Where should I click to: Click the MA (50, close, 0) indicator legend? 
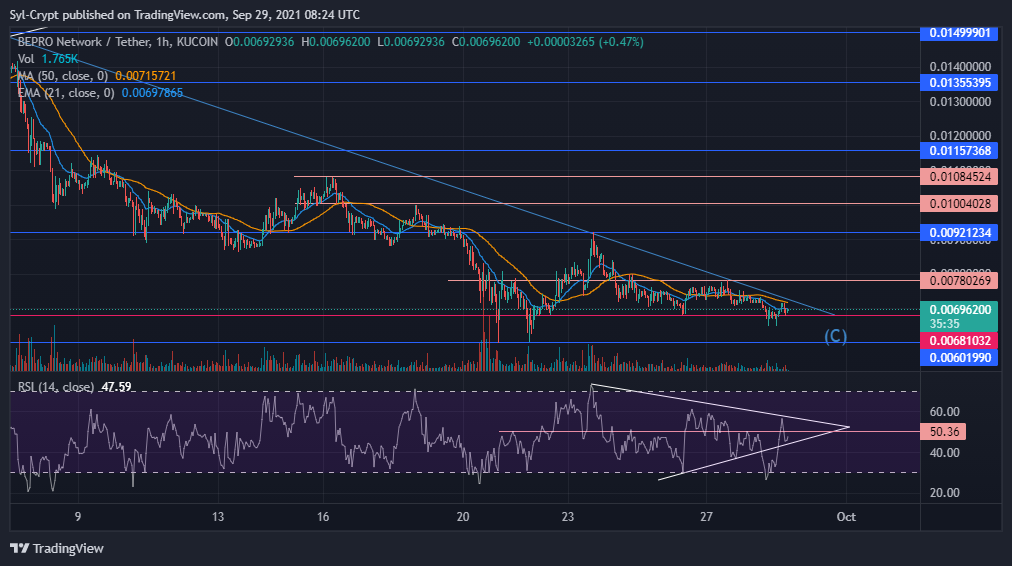[x=63, y=76]
